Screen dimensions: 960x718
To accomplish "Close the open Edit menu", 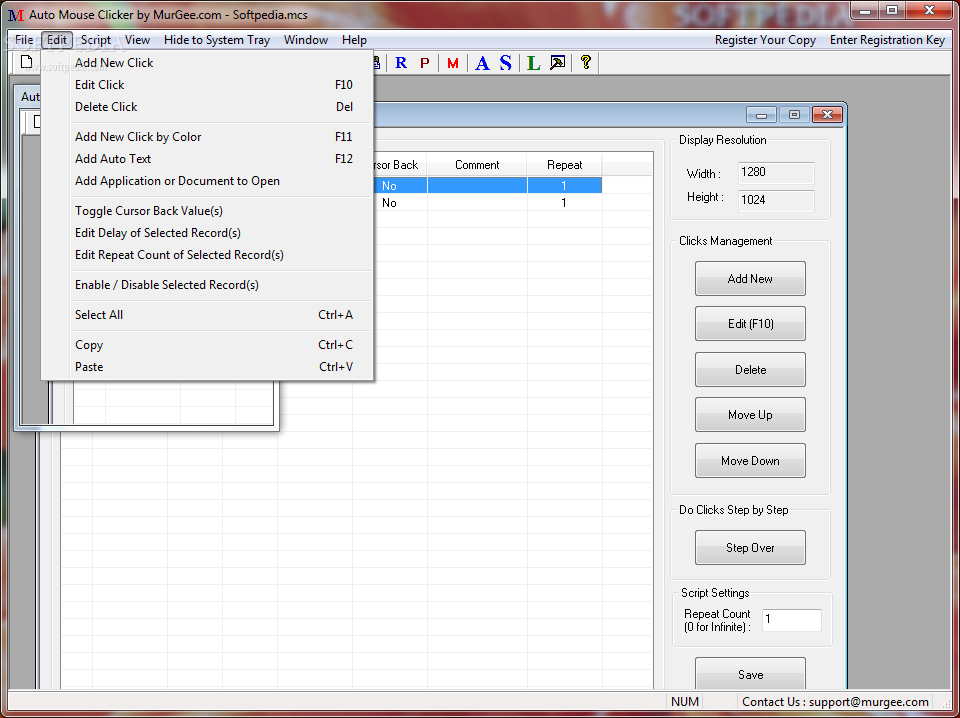I will pyautogui.click(x=57, y=40).
